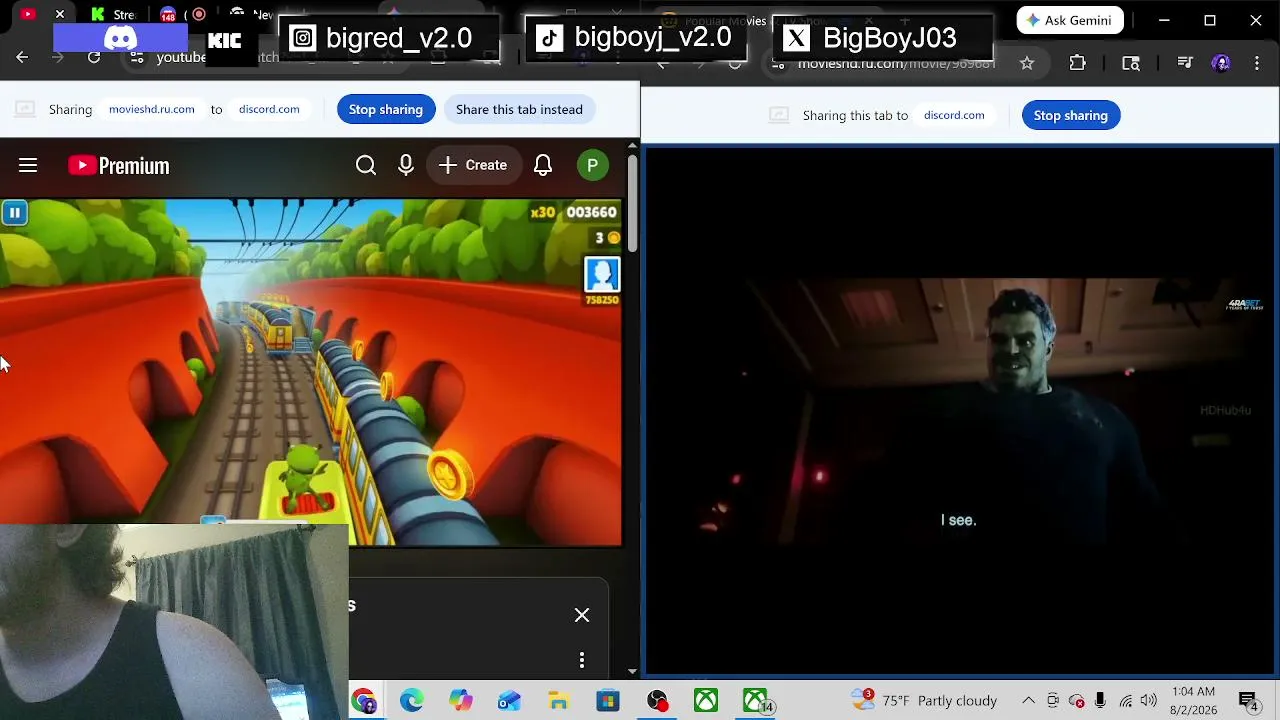Open discord.com link in left sharing bar

(269, 109)
